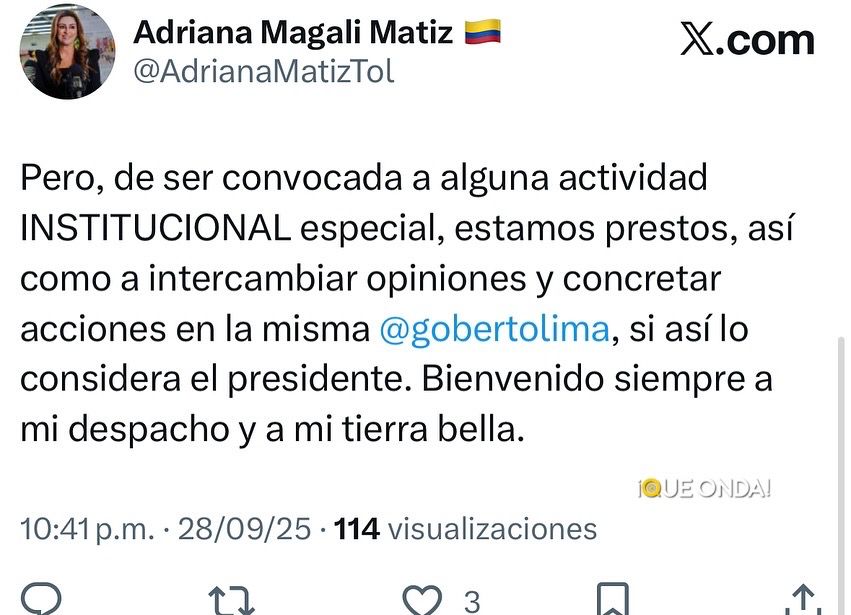
Task: Click the Colombian flag emoji beside name
Action: [x=482, y=33]
